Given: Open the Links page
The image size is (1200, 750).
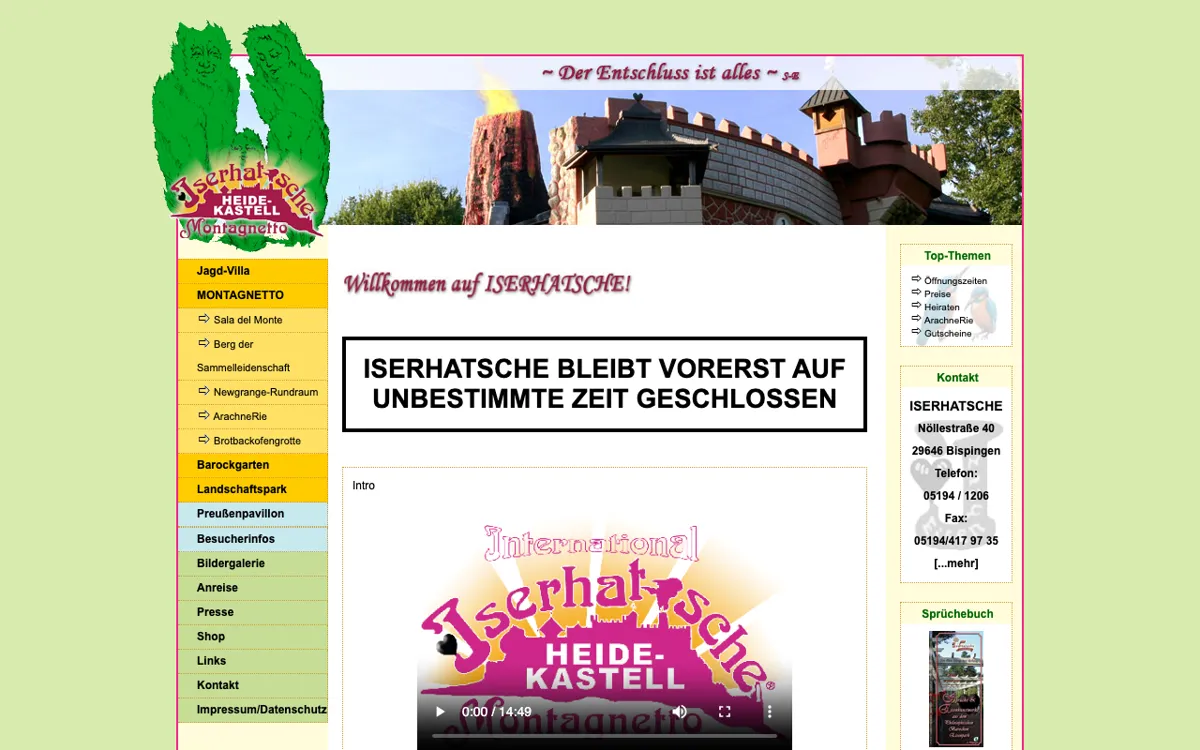Looking at the screenshot, I should click(252, 661).
